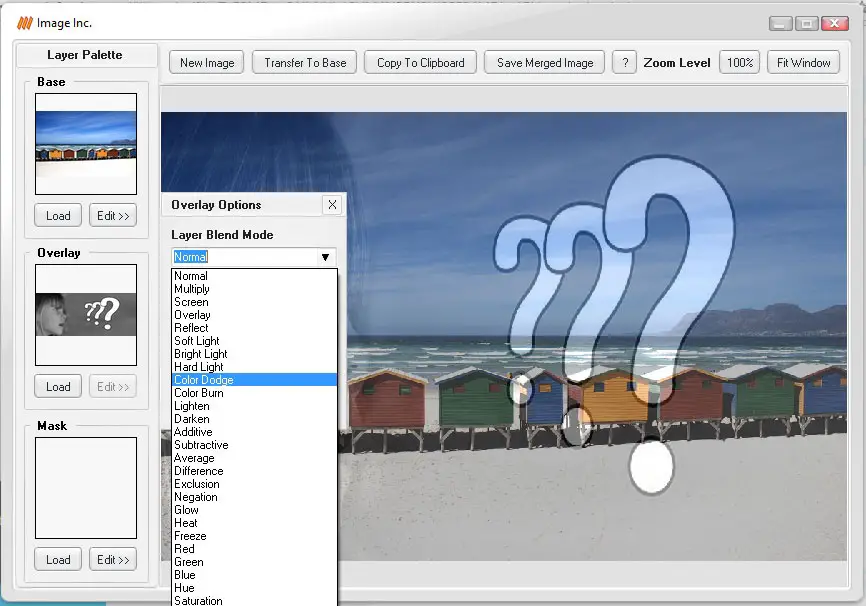Select Negation blend mode
Viewport: 866px width, 606px height.
click(x=254, y=497)
